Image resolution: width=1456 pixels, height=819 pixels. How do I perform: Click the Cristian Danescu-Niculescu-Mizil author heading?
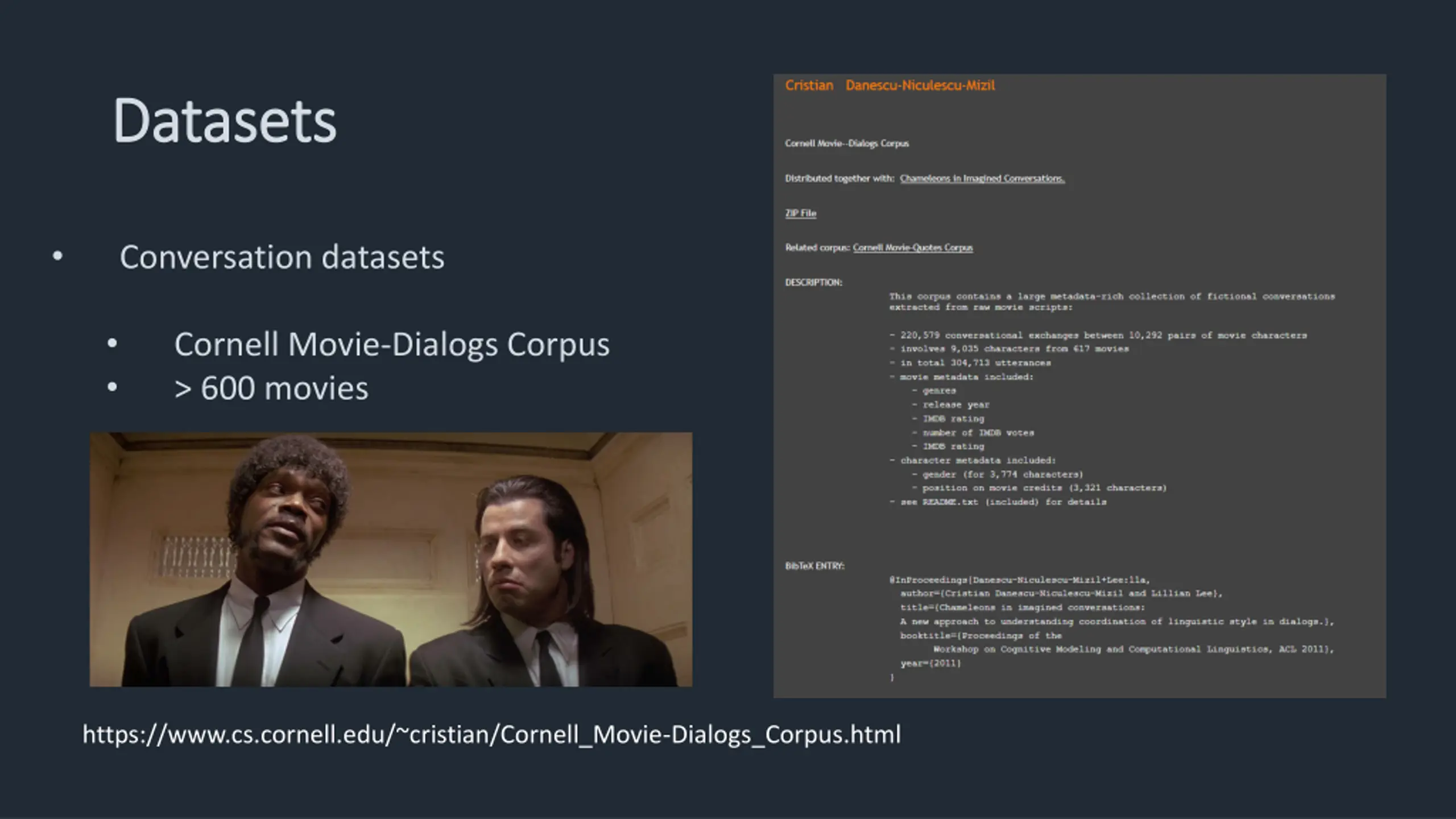click(x=890, y=85)
